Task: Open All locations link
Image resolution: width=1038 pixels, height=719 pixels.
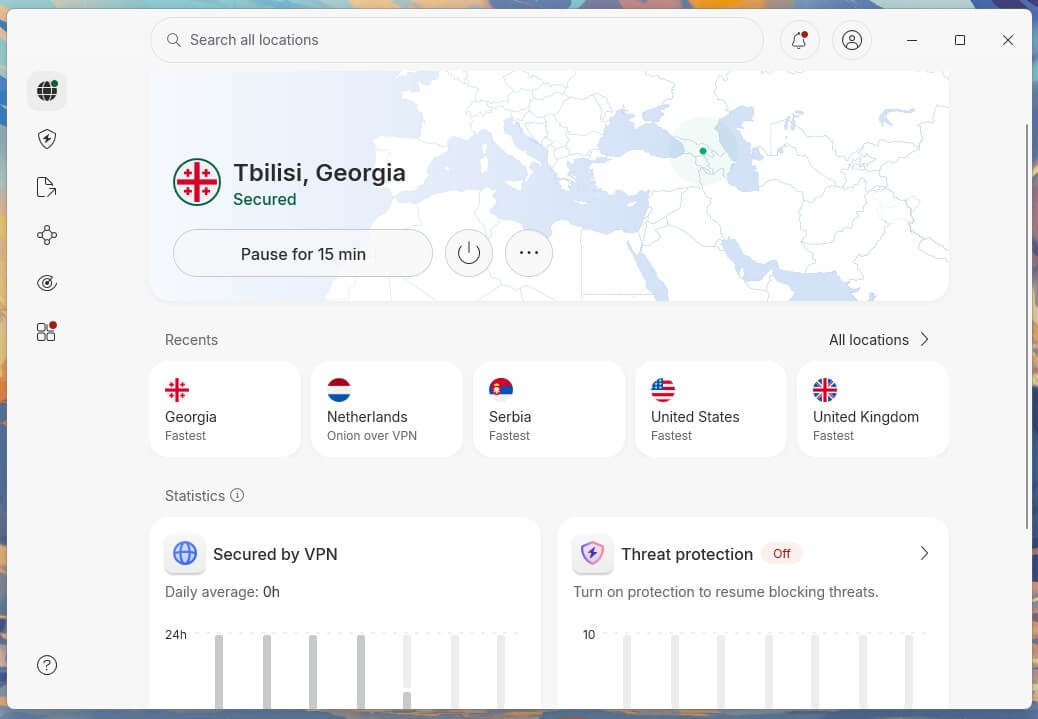Action: 869,340
